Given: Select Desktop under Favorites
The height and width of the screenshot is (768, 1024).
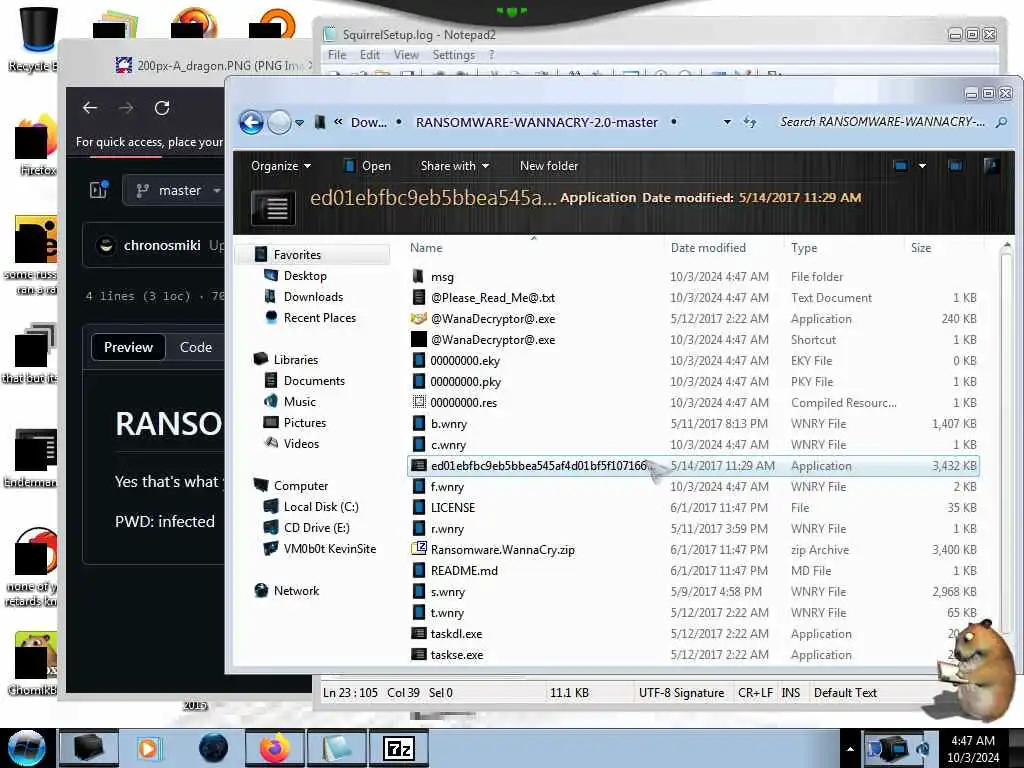Looking at the screenshot, I should pyautogui.click(x=305, y=276).
